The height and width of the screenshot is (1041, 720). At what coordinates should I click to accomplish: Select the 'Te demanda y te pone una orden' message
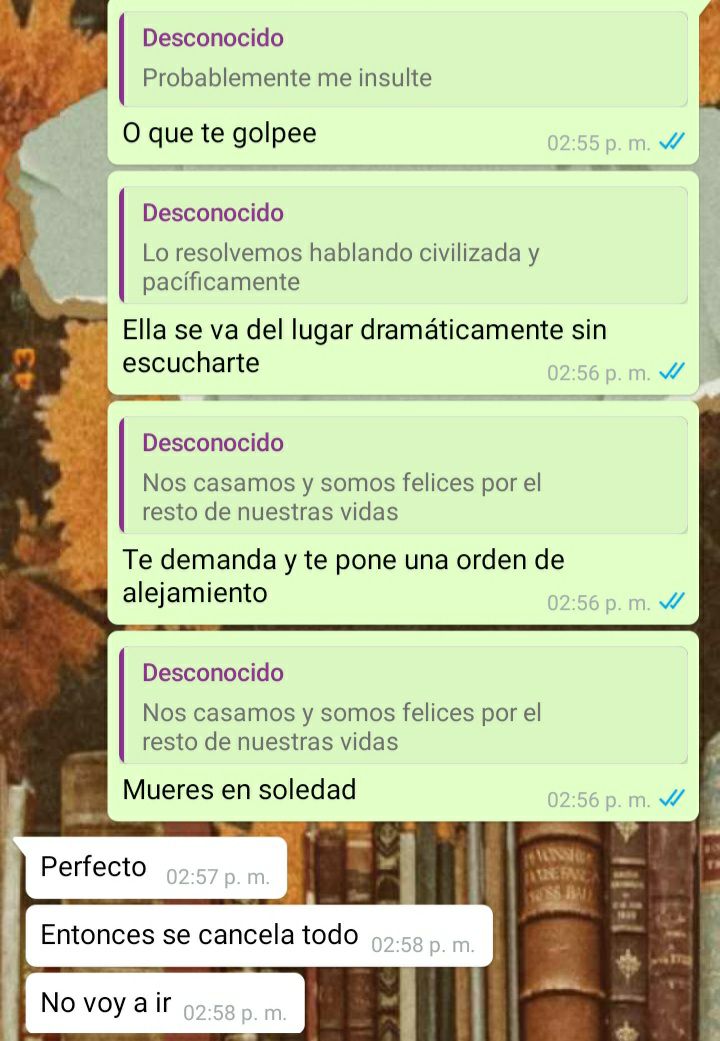[x=343, y=576]
